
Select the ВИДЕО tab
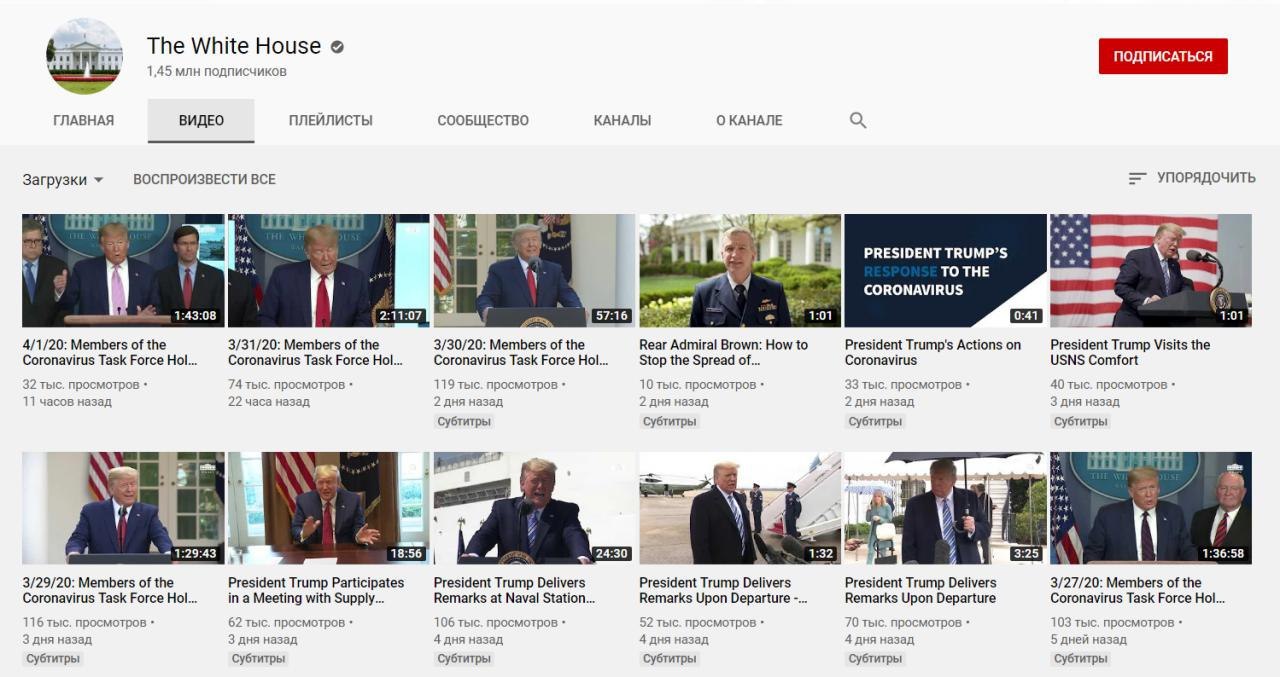pyautogui.click(x=201, y=120)
